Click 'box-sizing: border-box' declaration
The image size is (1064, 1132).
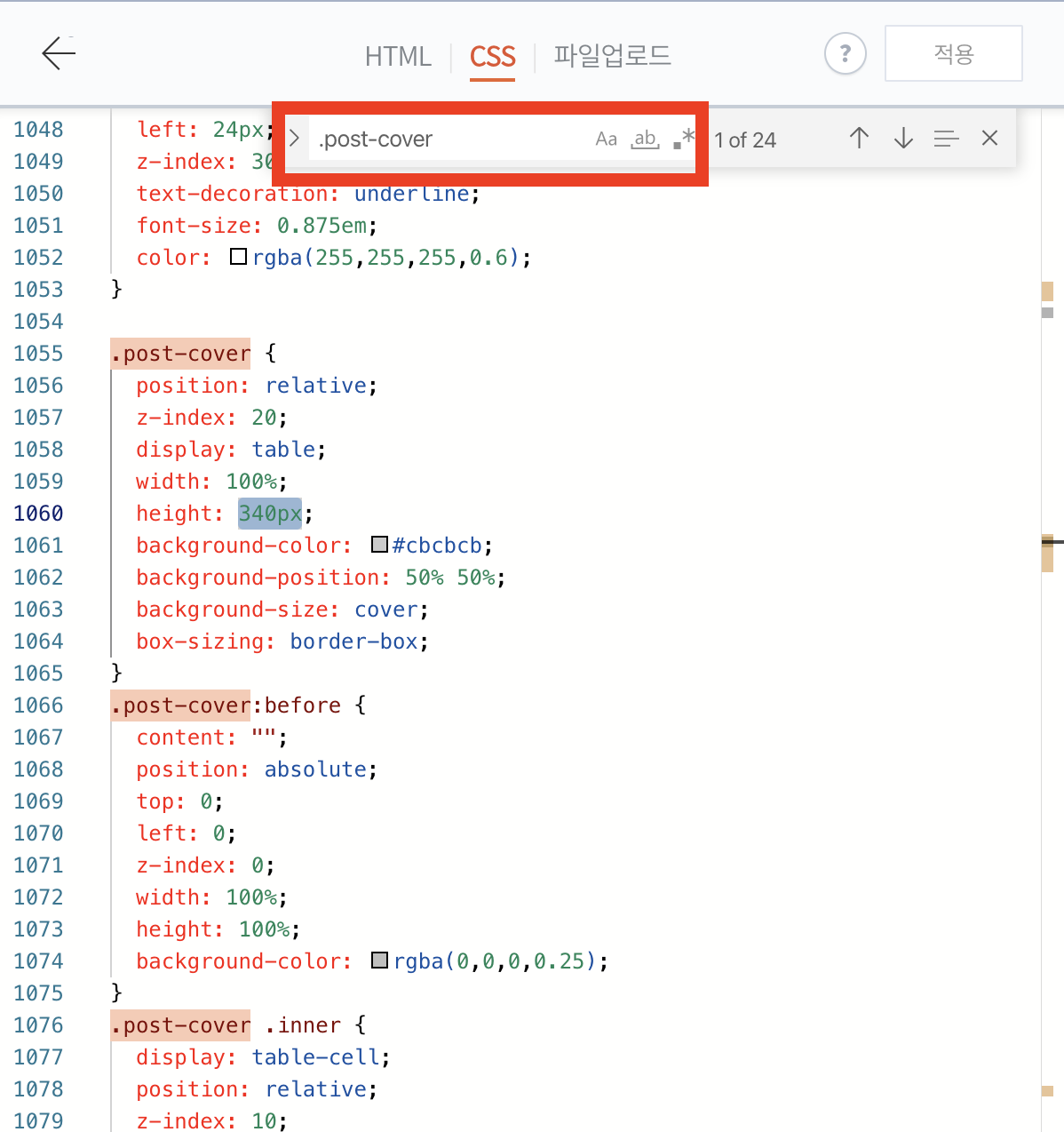pyautogui.click(x=282, y=642)
